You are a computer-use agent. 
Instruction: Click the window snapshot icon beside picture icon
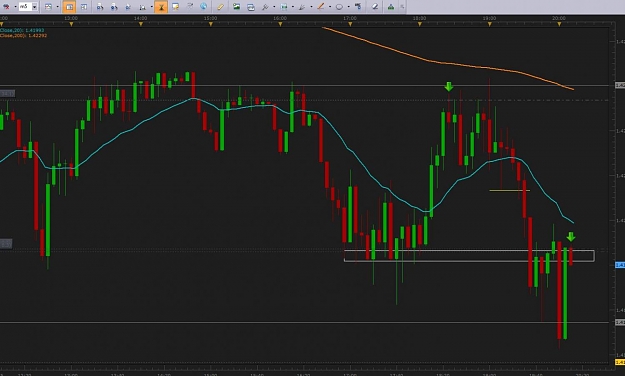(x=251, y=7)
